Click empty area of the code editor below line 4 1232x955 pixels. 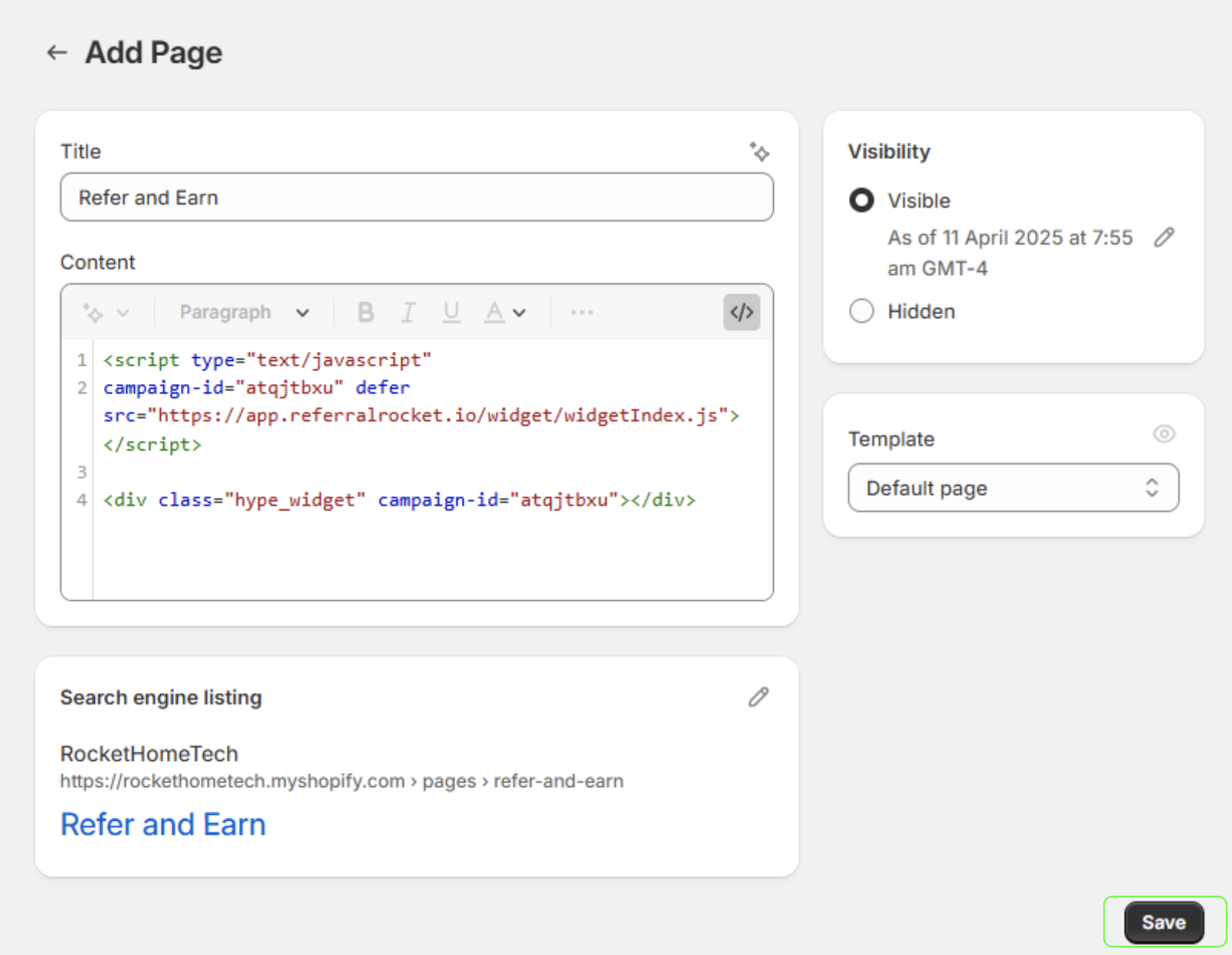433,558
